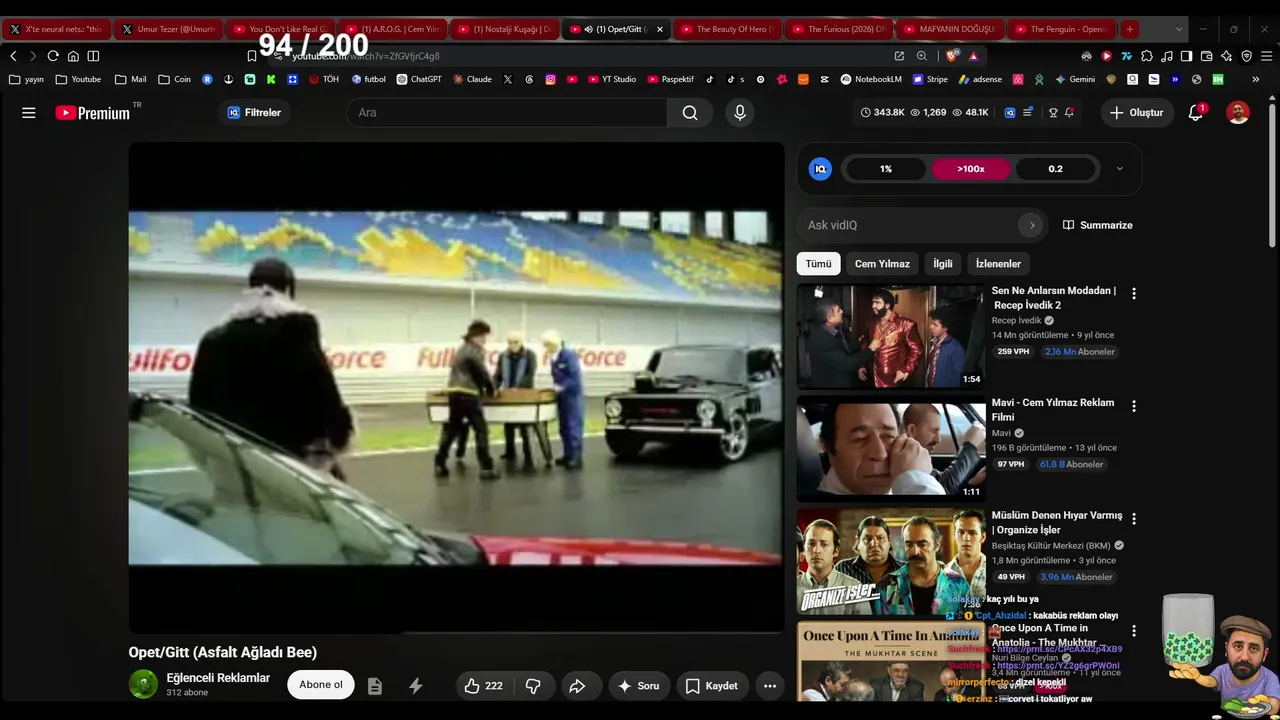Viewport: 1280px width, 720px height.
Task: Open the Recep İvedik 2 video thumbnail
Action: pos(891,336)
